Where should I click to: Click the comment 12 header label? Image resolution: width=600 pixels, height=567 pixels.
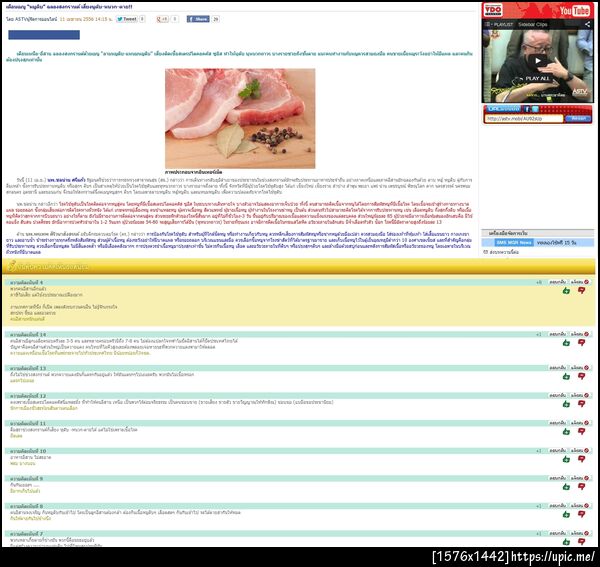pos(28,396)
